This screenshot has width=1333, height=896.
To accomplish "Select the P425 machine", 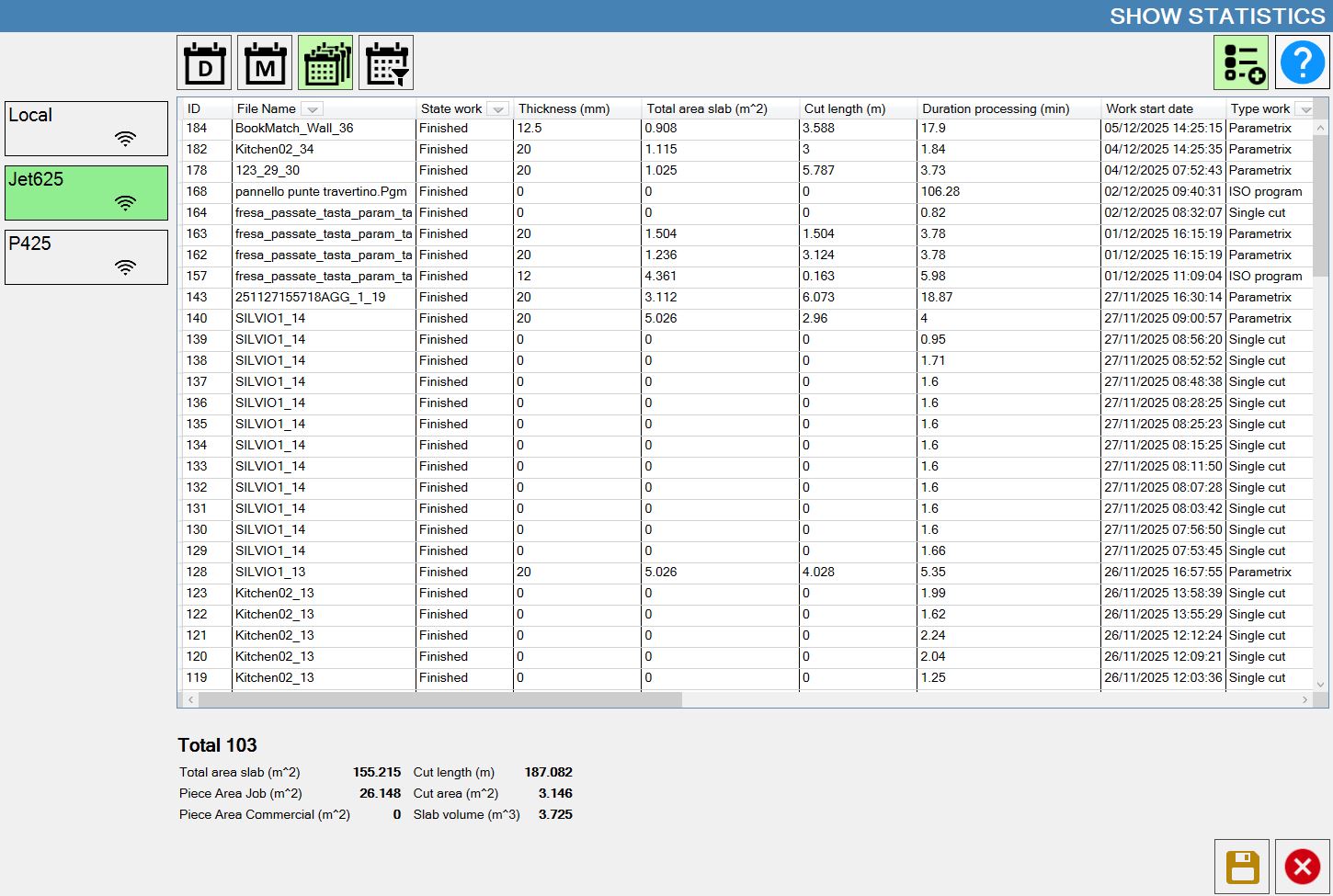I will click(x=86, y=257).
